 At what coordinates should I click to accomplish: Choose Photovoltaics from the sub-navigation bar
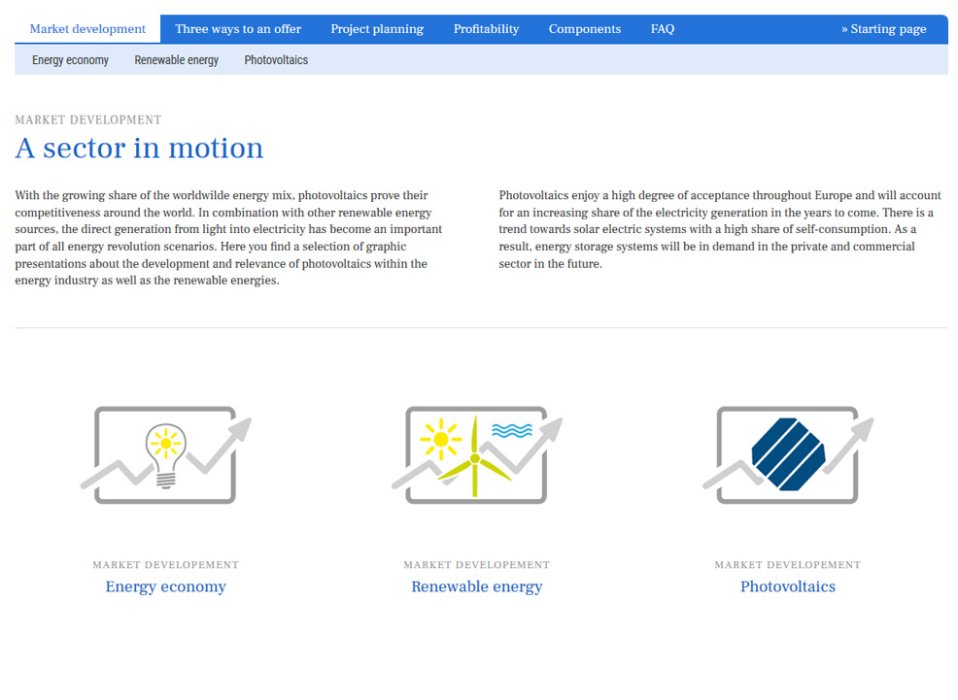click(x=276, y=60)
